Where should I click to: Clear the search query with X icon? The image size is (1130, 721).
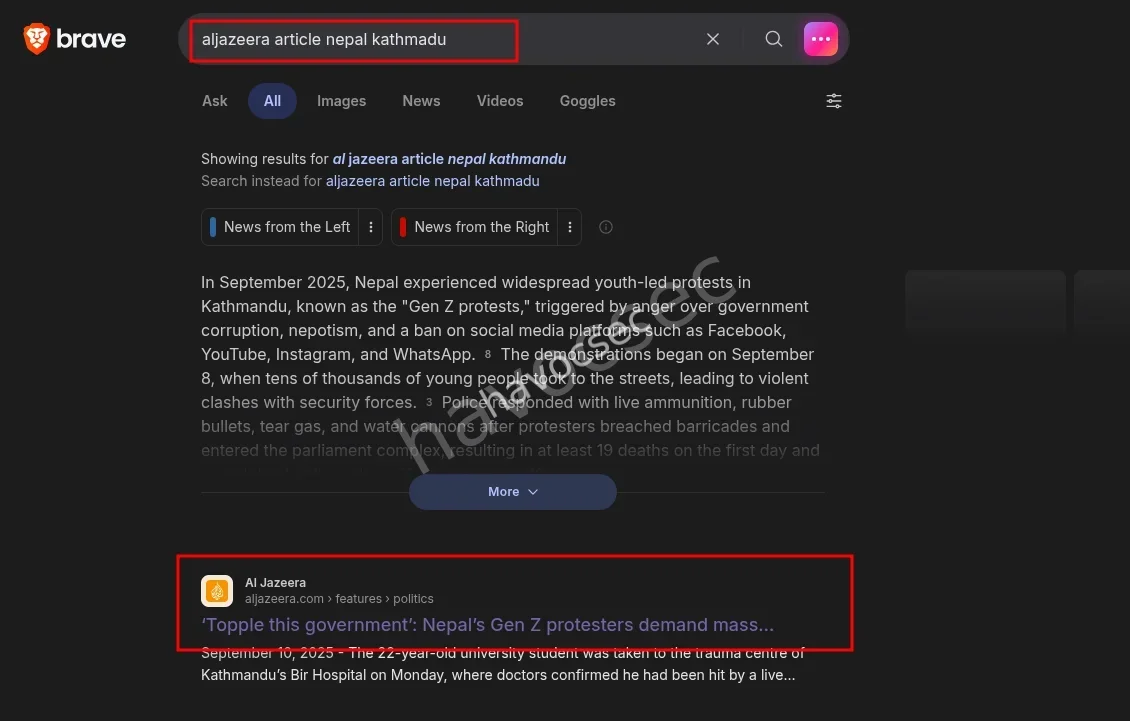point(713,39)
